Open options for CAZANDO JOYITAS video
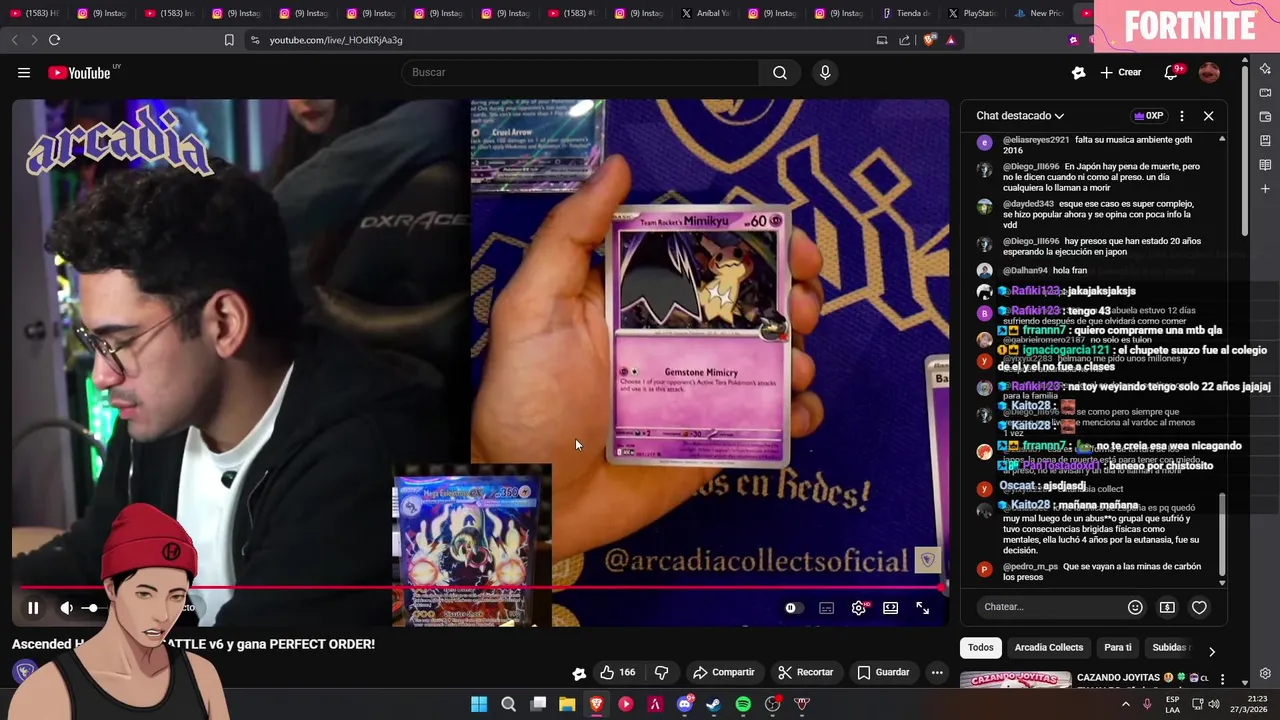Image resolution: width=1280 pixels, height=720 pixels. (1222, 679)
